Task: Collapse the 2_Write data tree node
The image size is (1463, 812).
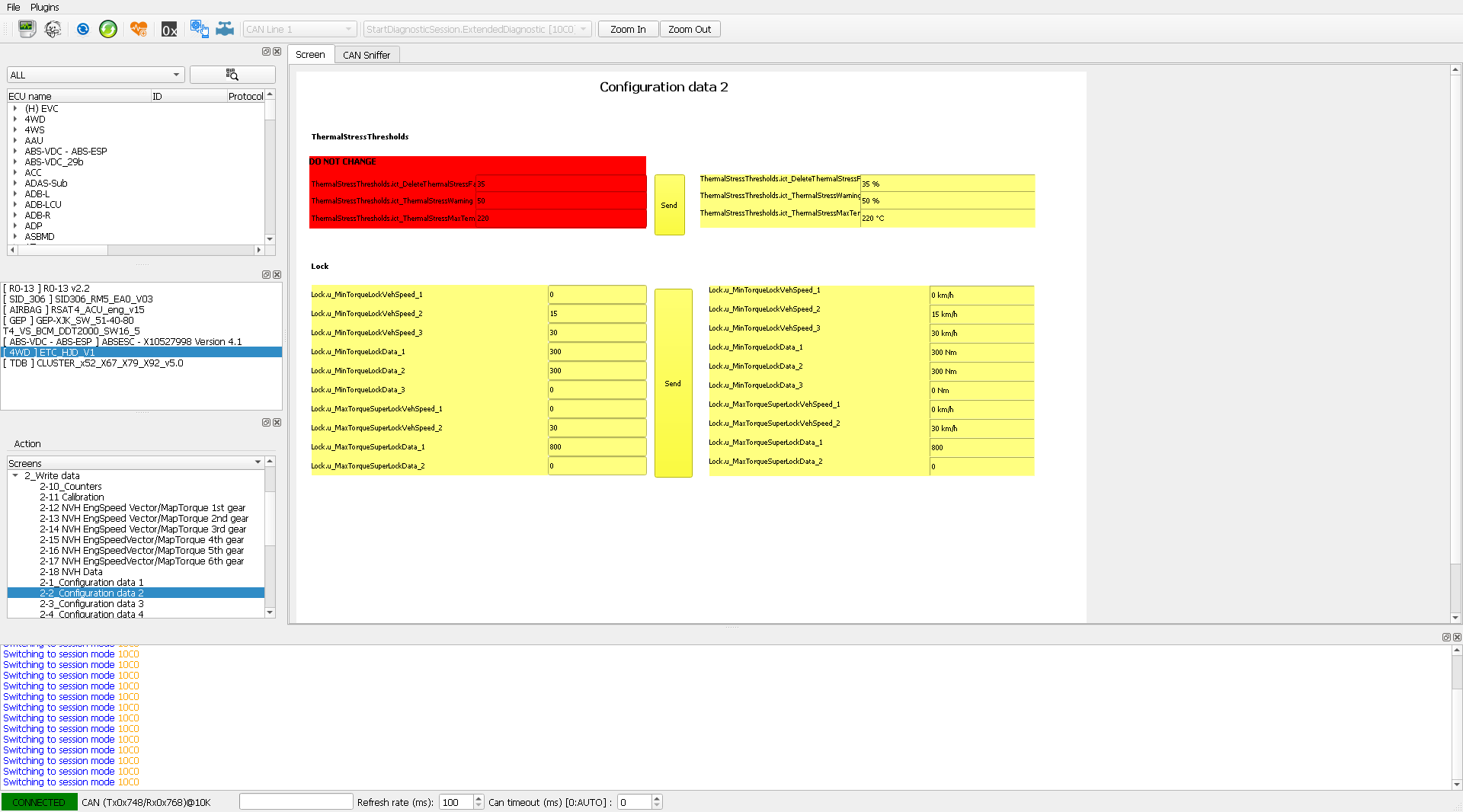Action: (x=15, y=475)
